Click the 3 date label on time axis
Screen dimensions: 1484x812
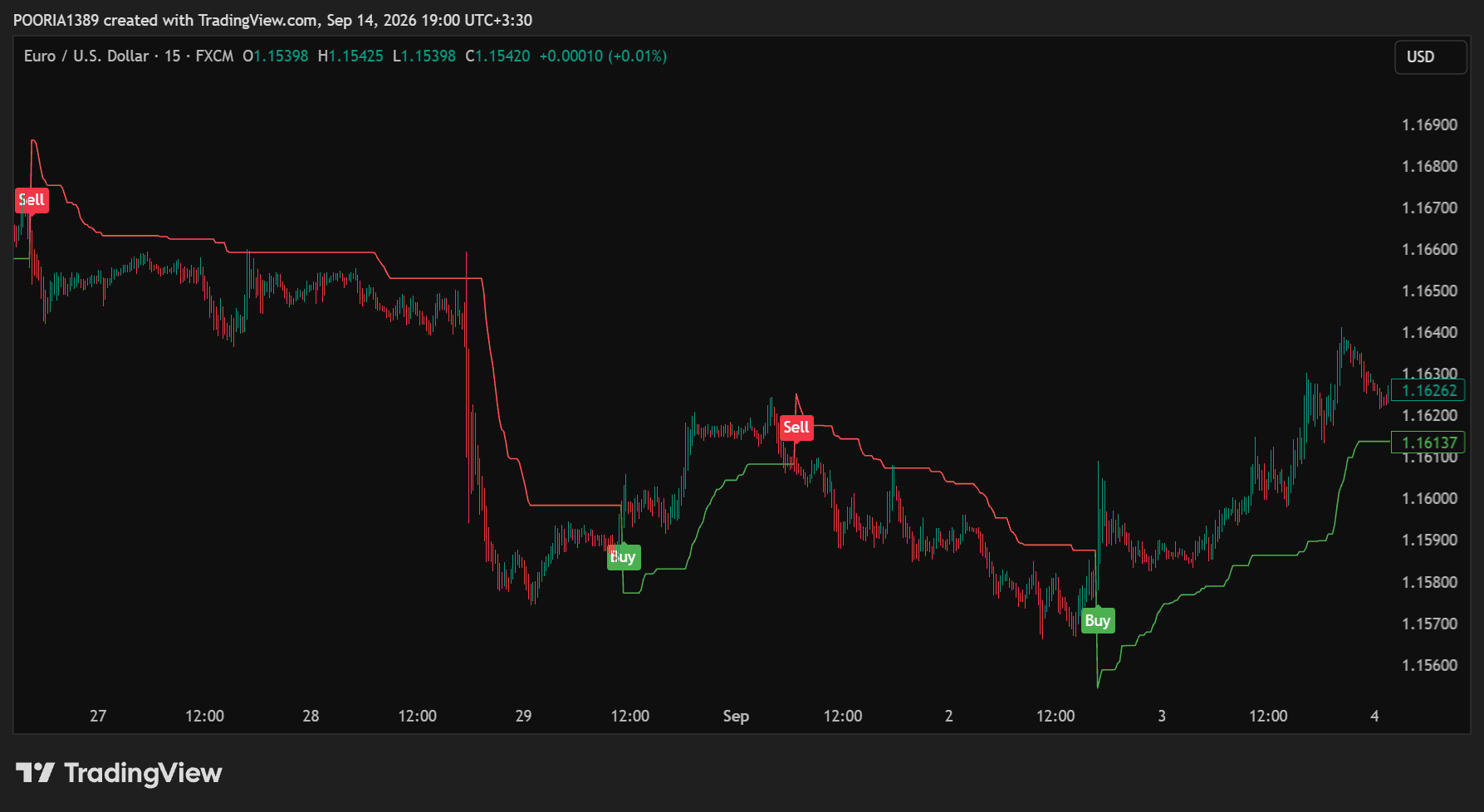coord(1162,716)
